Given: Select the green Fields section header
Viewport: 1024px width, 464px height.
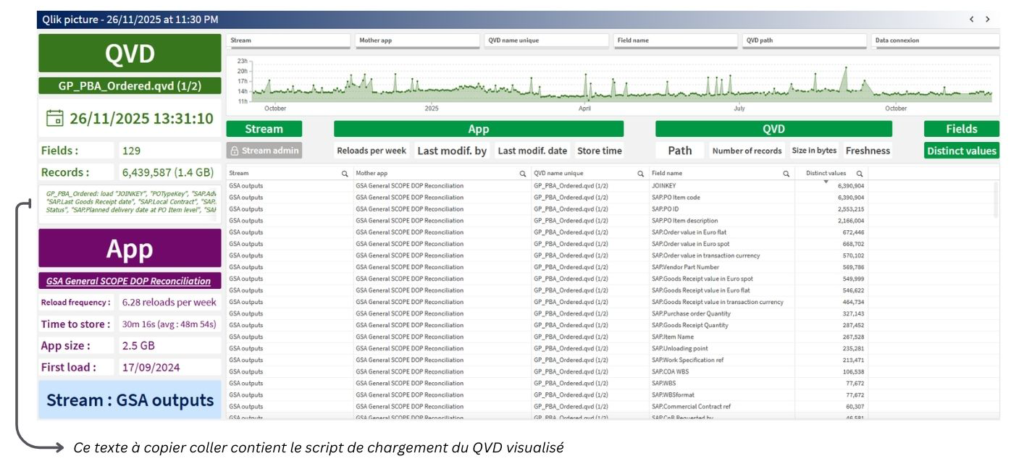Looking at the screenshot, I should click(x=961, y=129).
